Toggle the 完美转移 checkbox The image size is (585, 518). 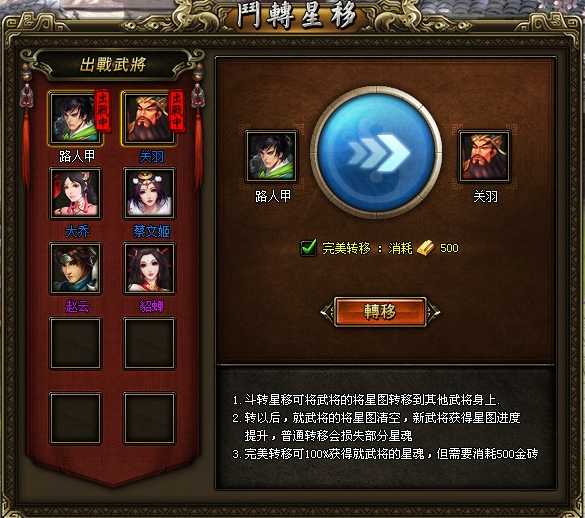pyautogui.click(x=309, y=247)
